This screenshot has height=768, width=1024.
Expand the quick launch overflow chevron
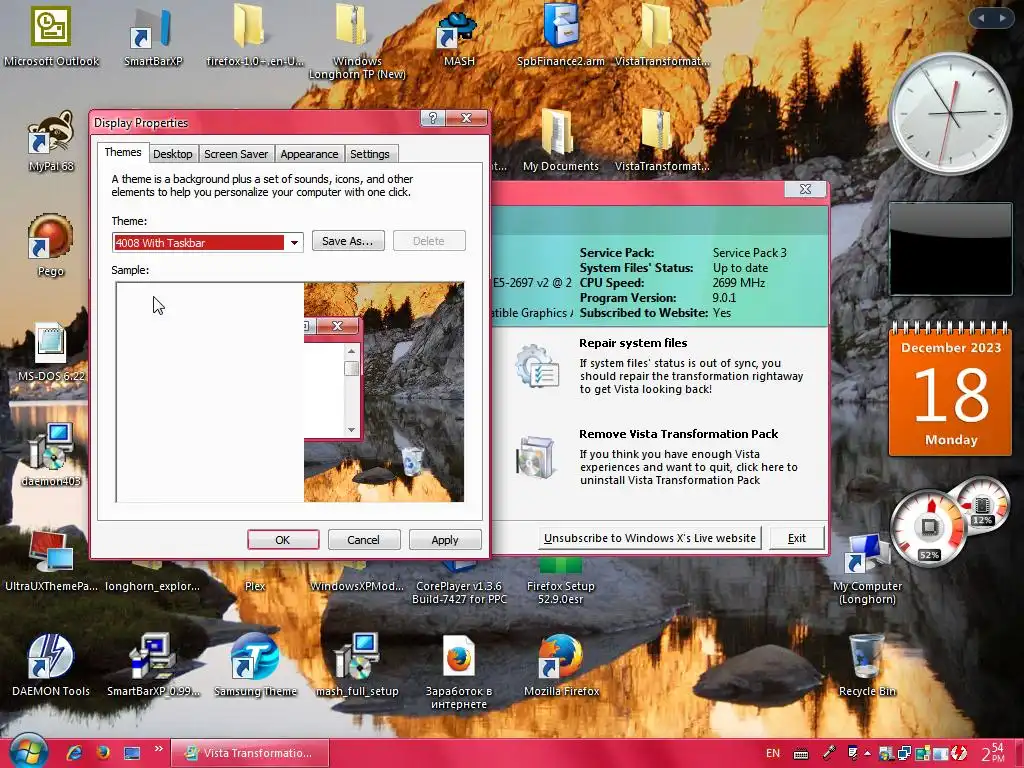(159, 749)
